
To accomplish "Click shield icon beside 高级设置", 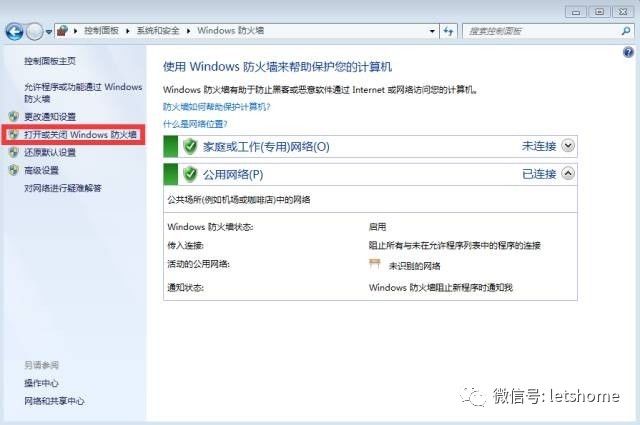I will 13,170.
